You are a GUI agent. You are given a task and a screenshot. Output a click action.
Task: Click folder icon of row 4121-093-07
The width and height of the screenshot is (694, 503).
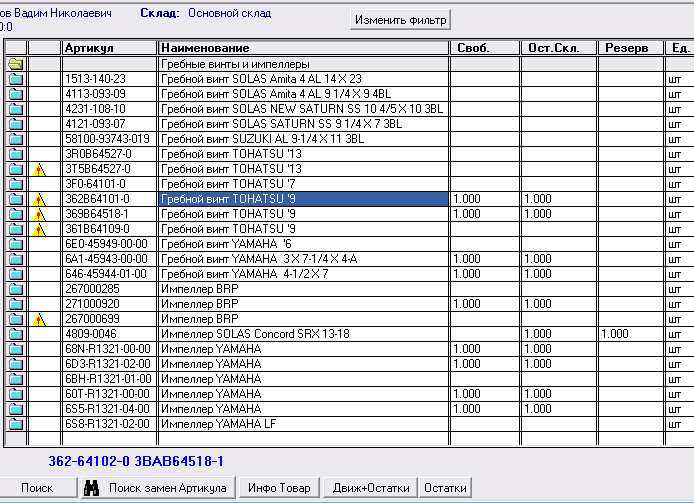click(15, 124)
